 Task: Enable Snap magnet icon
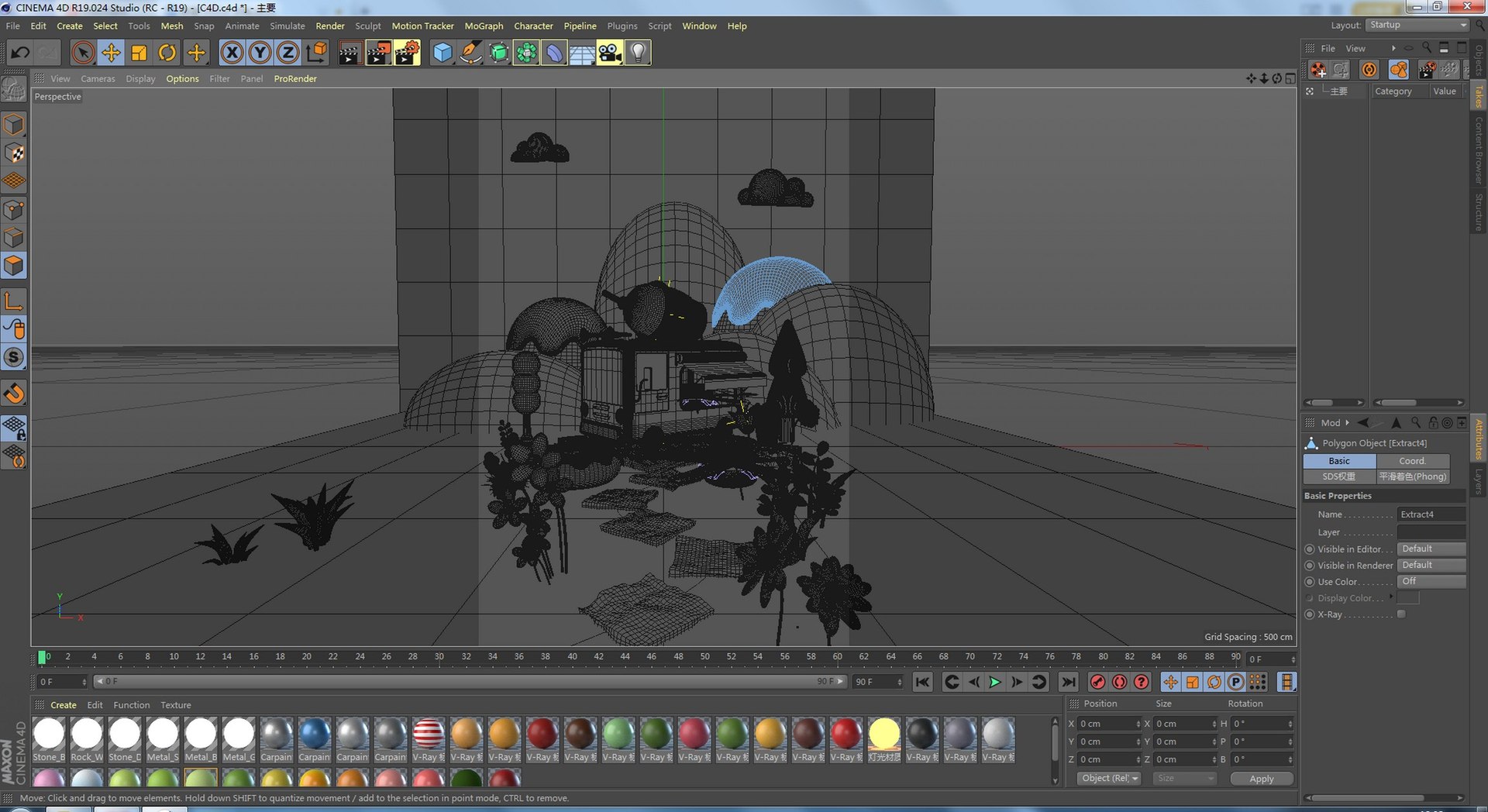pos(14,394)
